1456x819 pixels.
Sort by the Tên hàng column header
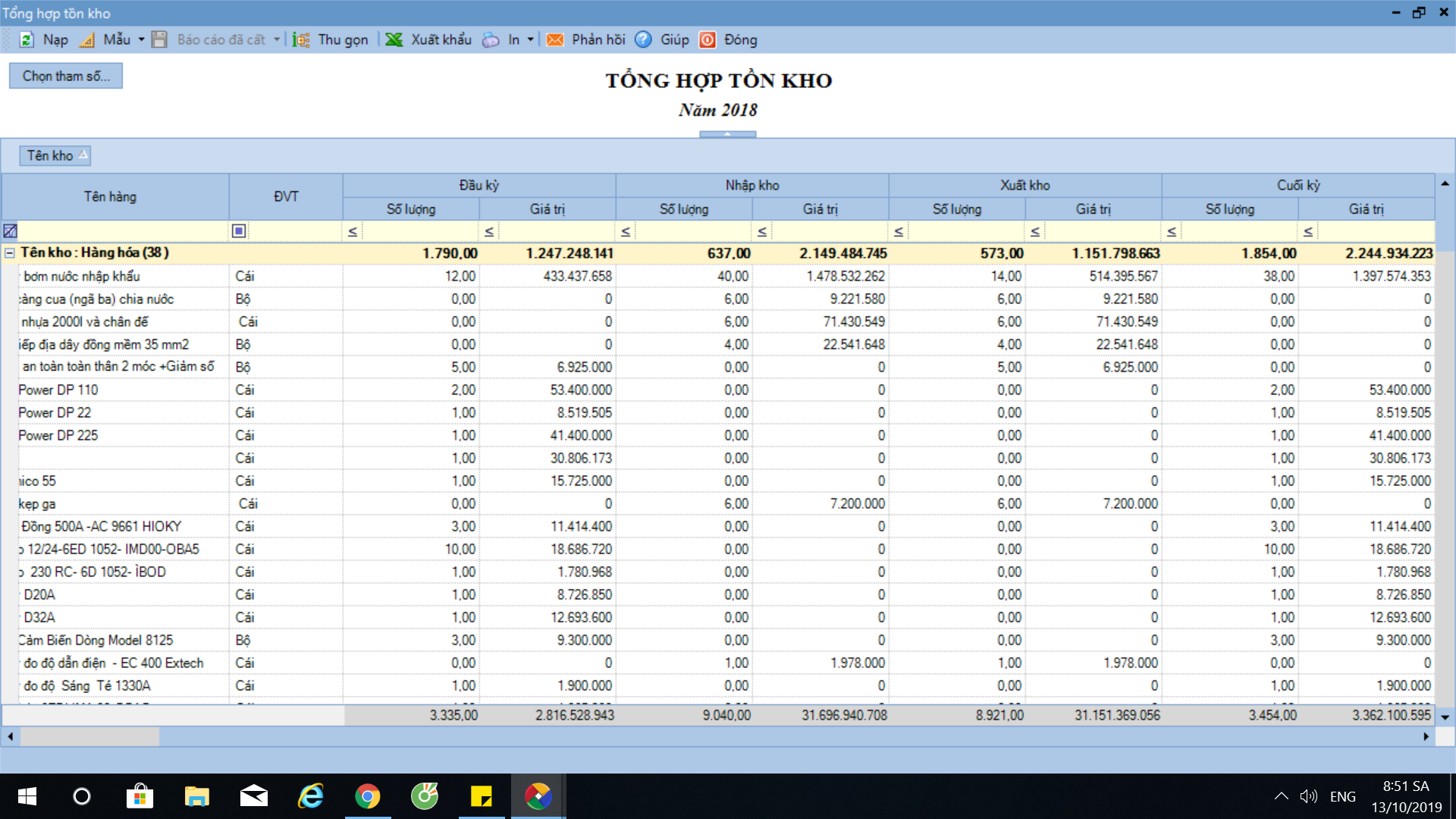click(115, 197)
